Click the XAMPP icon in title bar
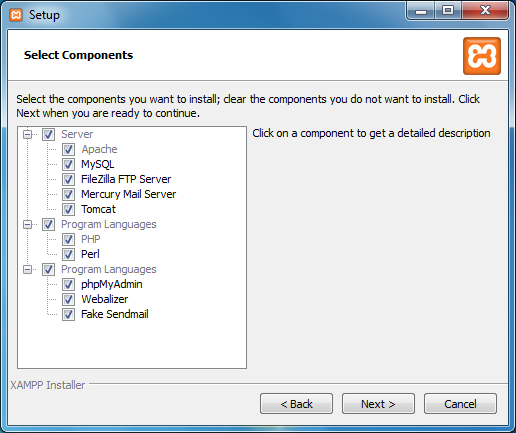 click(x=16, y=15)
